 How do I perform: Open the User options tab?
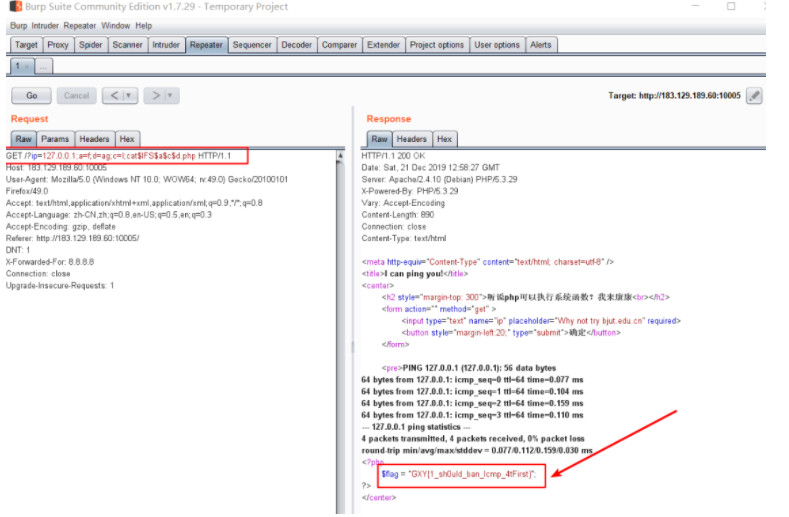tap(497, 45)
